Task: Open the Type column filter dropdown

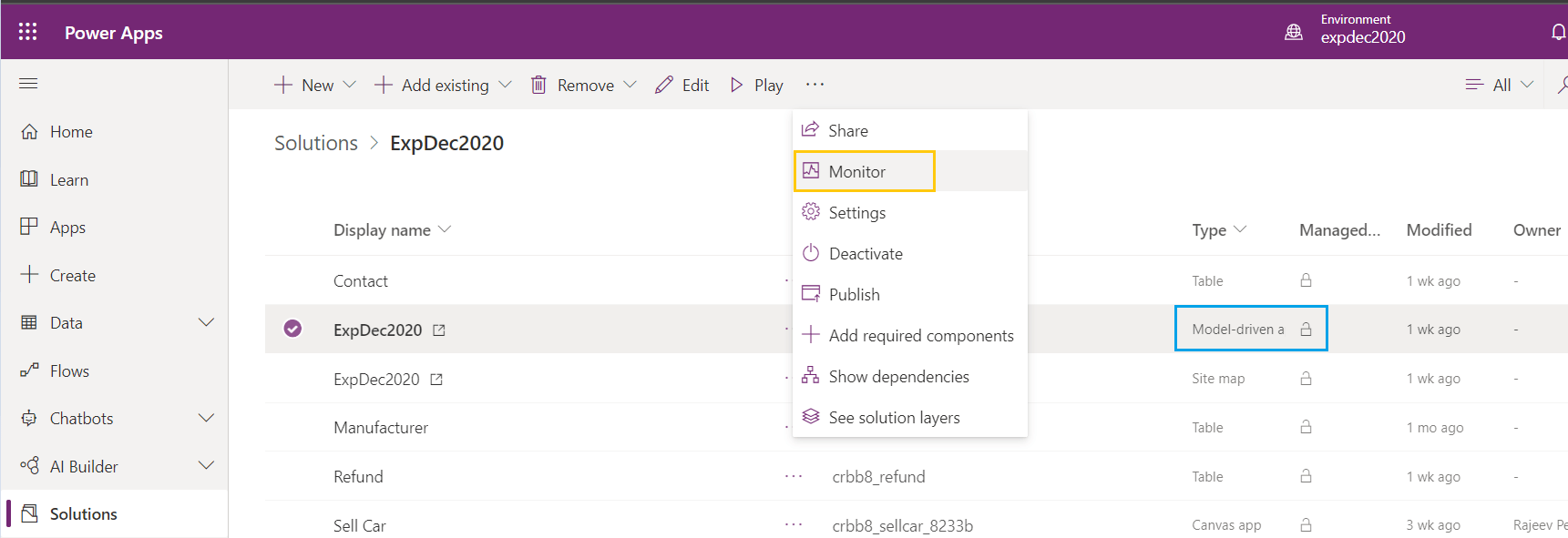Action: [1240, 229]
